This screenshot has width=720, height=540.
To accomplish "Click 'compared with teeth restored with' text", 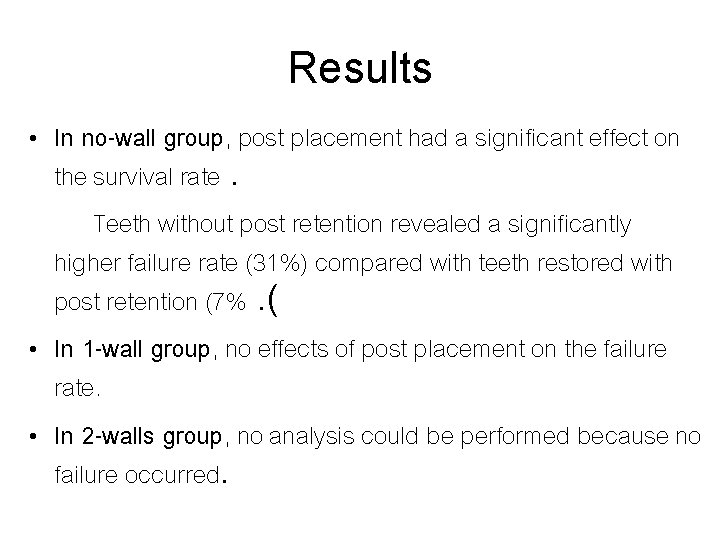I will pos(494,264).
